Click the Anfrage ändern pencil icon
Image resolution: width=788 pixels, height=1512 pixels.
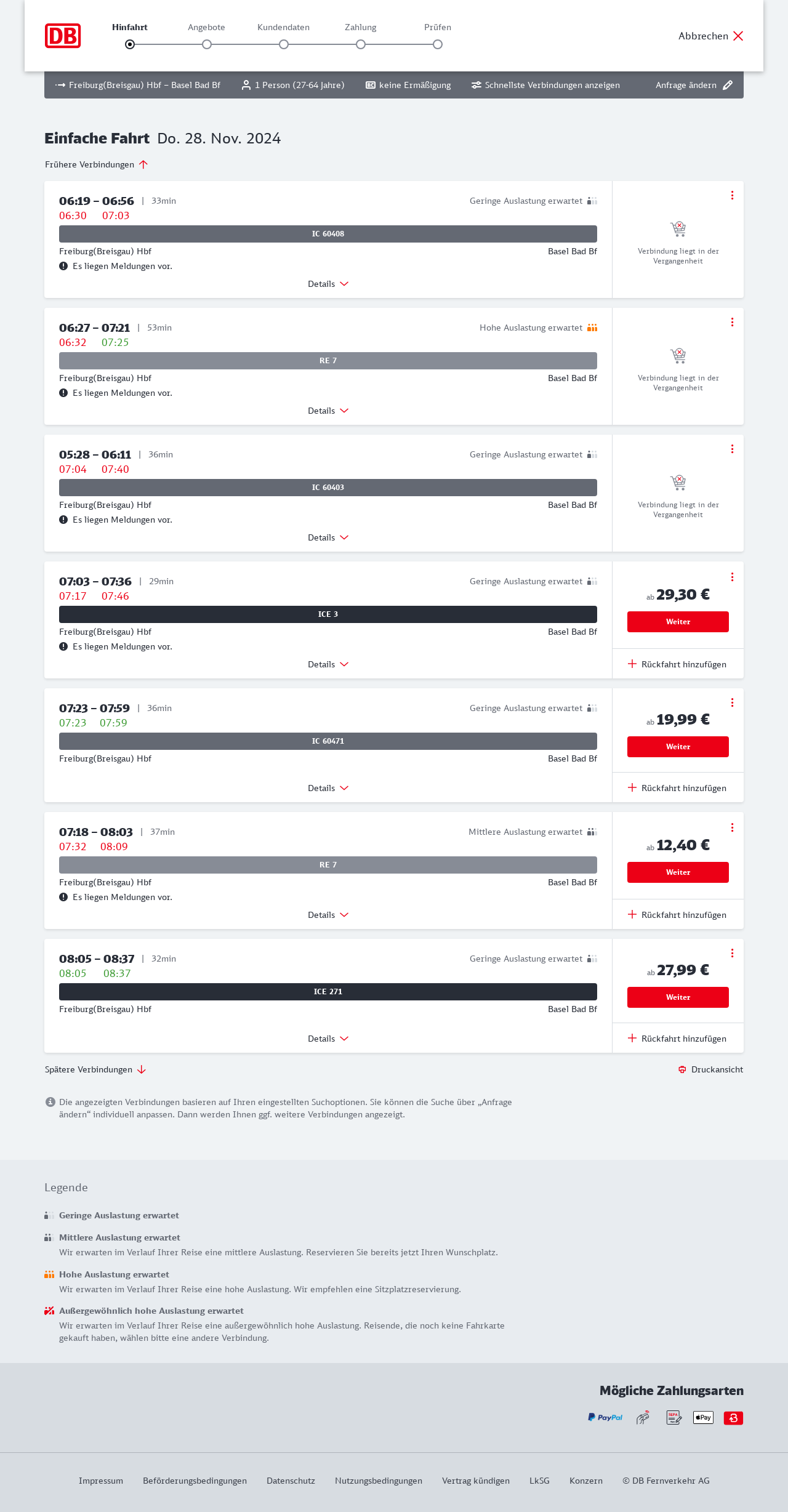click(728, 85)
